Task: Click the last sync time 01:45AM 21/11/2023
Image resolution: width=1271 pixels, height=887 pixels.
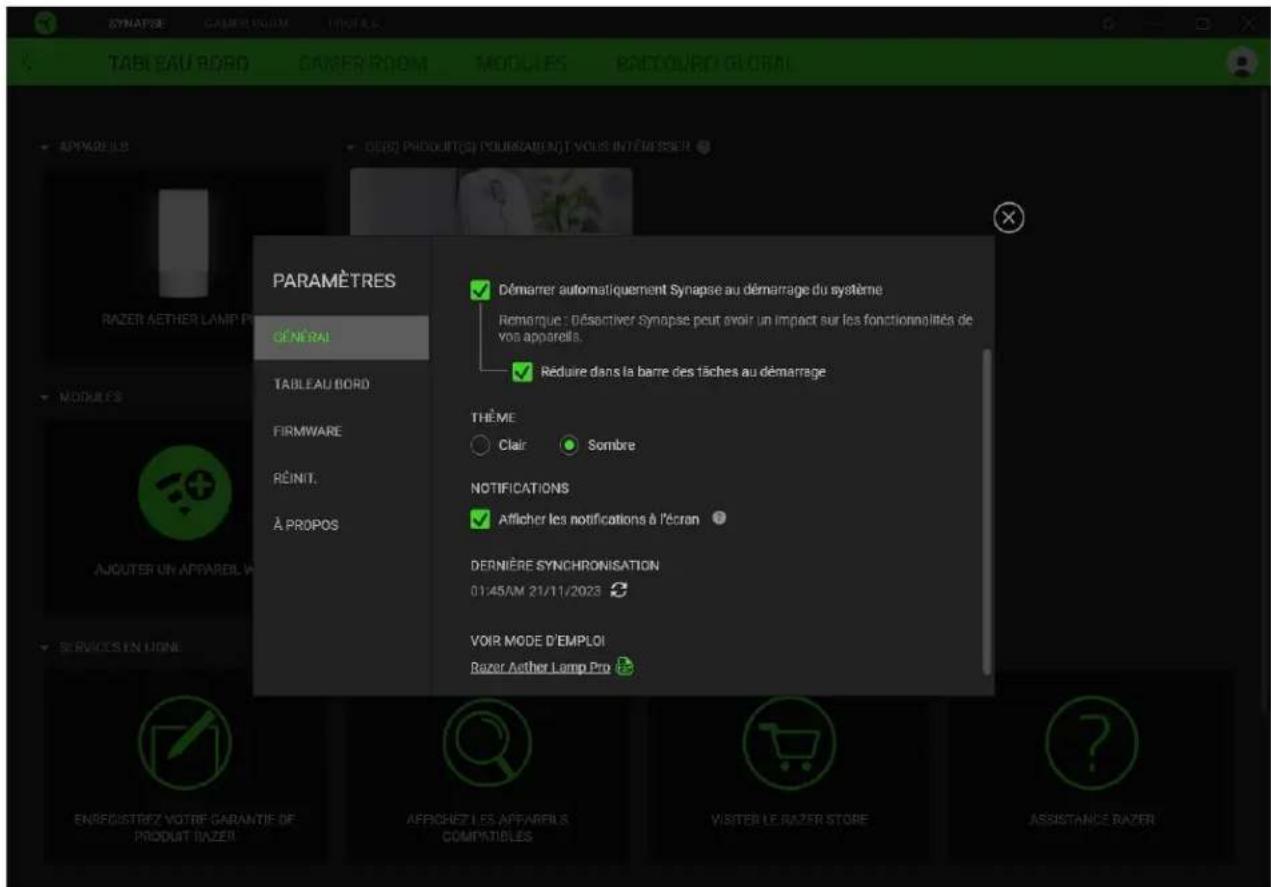Action: click(536, 591)
